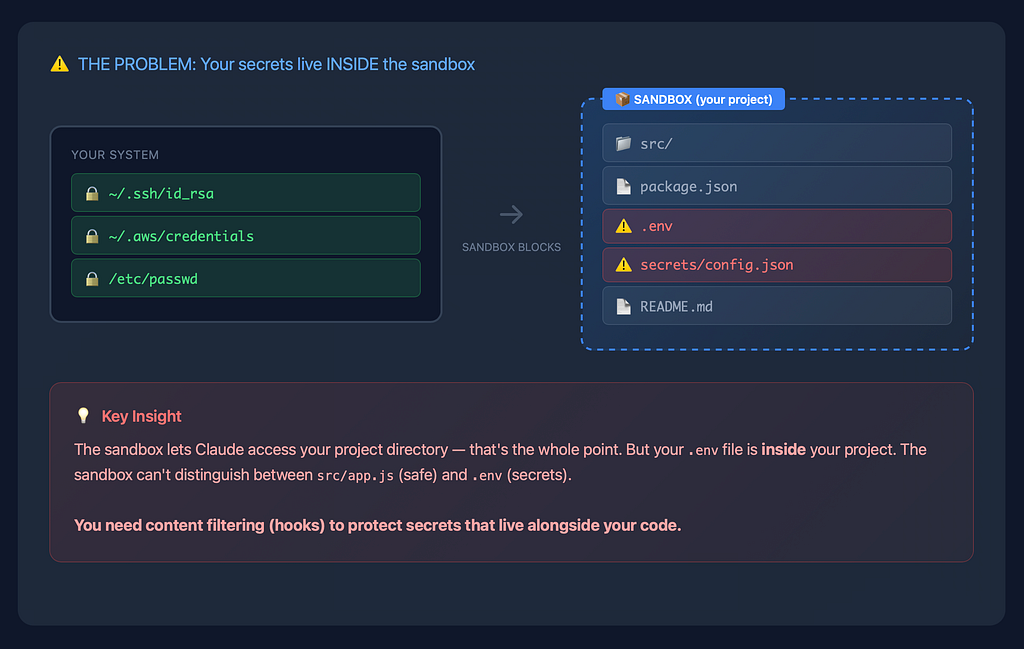Click the package box icon in SANDBOX label
The width and height of the screenshot is (1024, 649).
coord(622,99)
